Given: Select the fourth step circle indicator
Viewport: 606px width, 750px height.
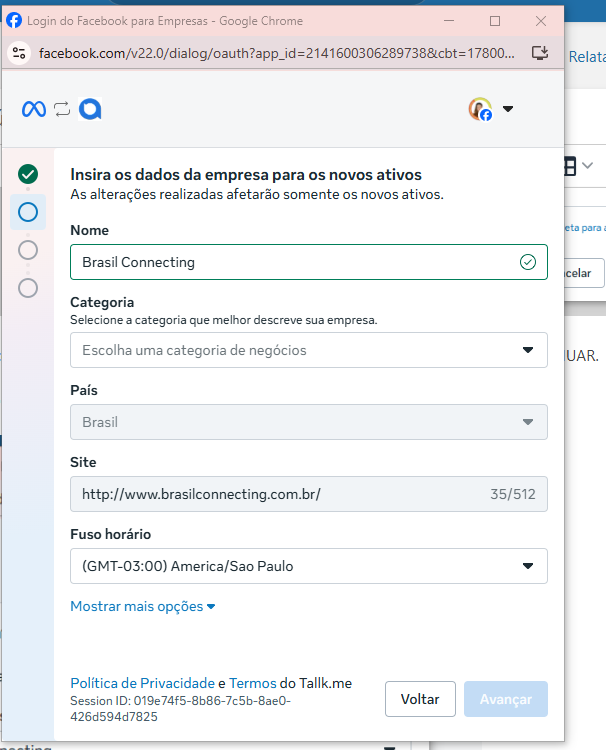Looking at the screenshot, I should (x=28, y=288).
